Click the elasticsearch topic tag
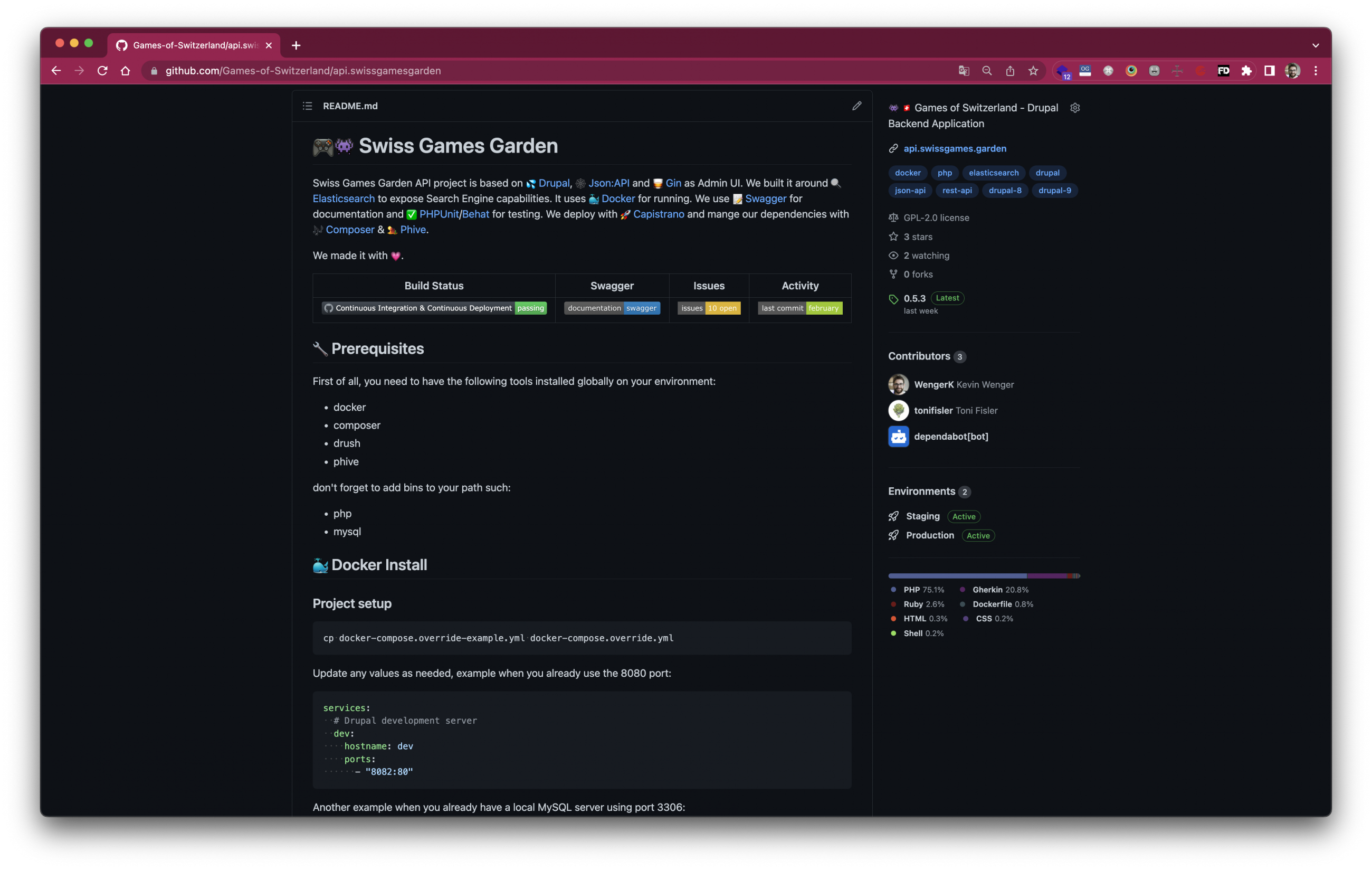 point(994,172)
